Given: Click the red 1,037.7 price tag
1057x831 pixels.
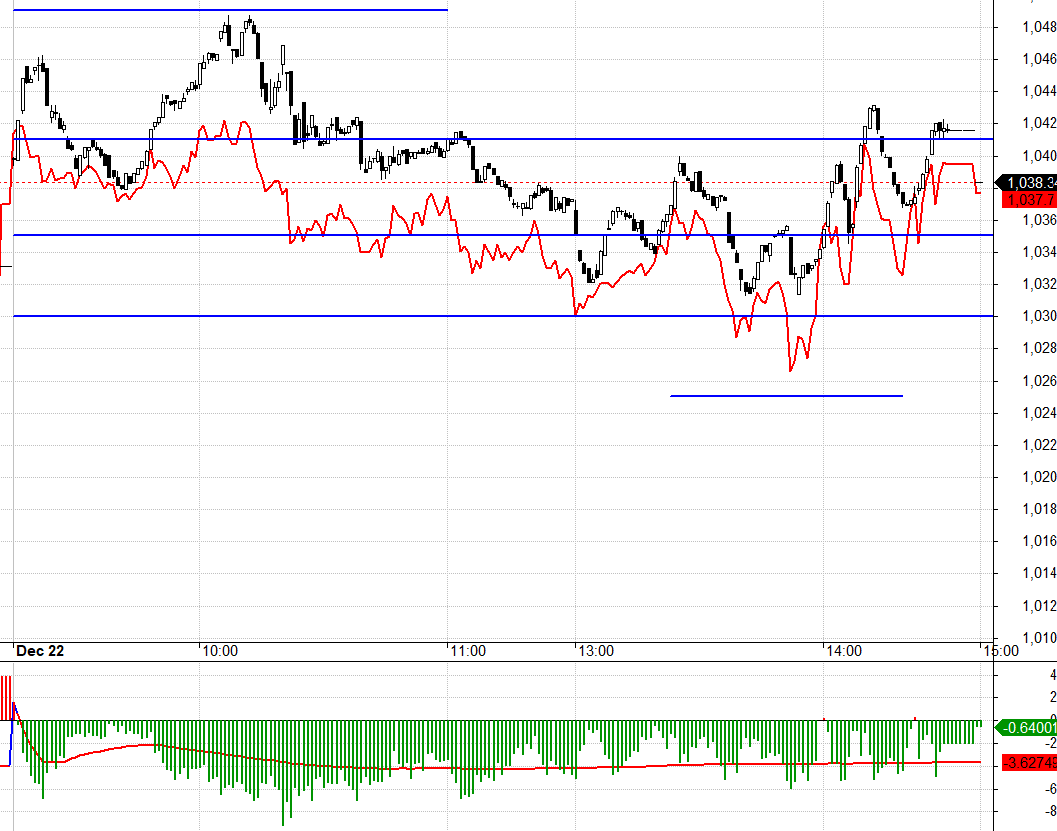Looking at the screenshot, I should pos(1029,199).
